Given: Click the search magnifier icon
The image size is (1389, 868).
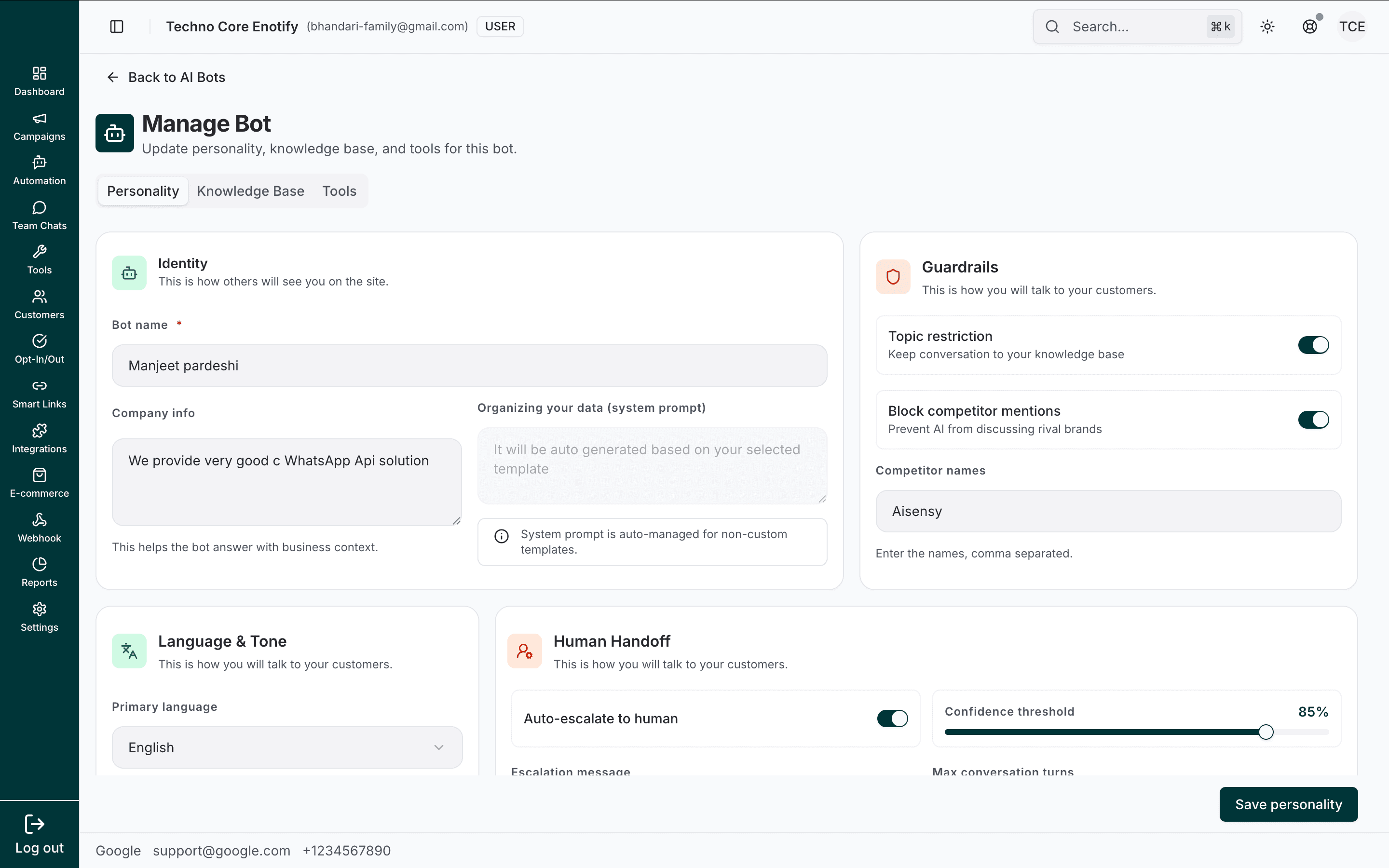Looking at the screenshot, I should [1052, 27].
